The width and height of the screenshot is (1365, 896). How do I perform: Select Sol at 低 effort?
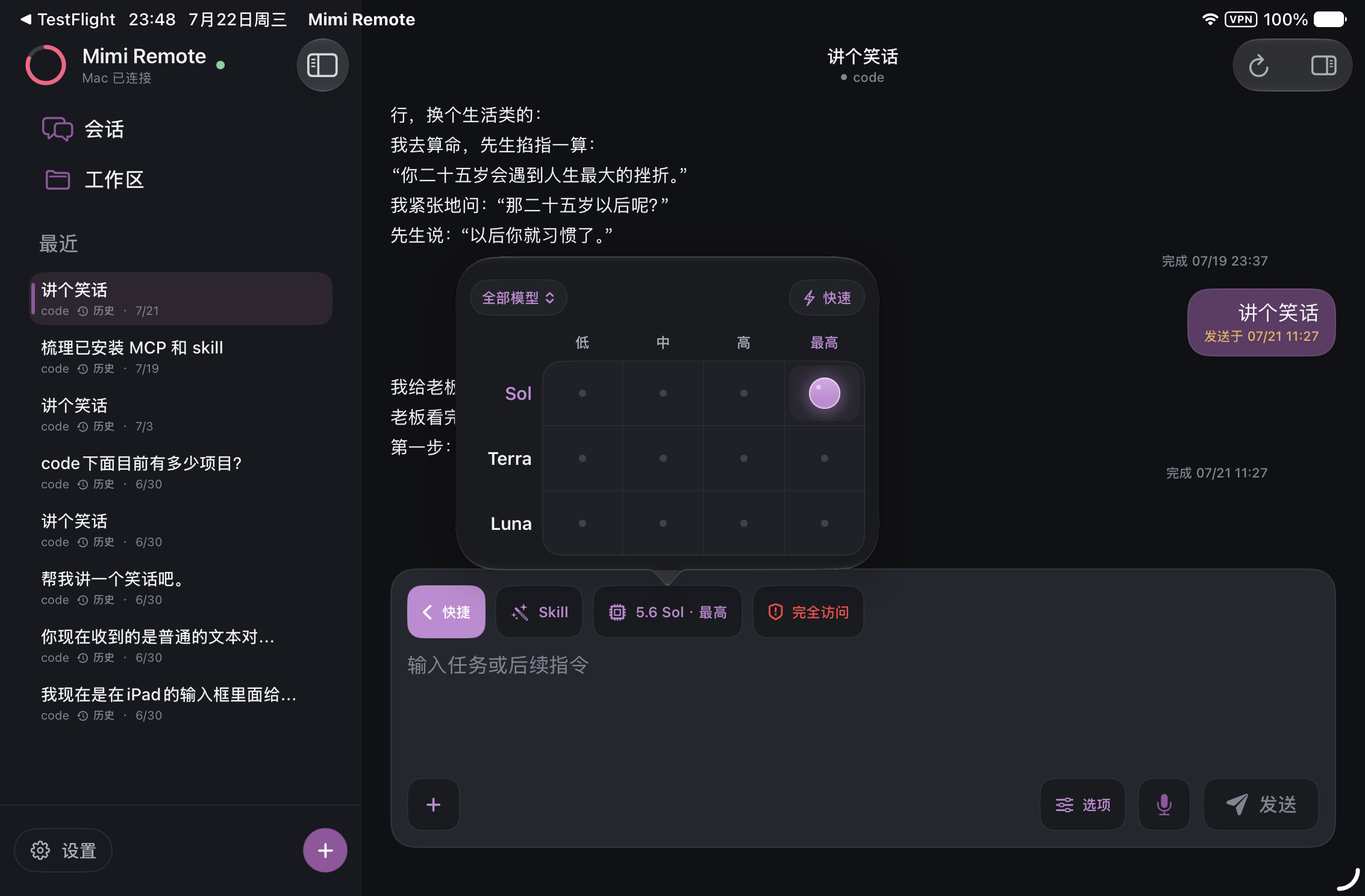point(583,393)
